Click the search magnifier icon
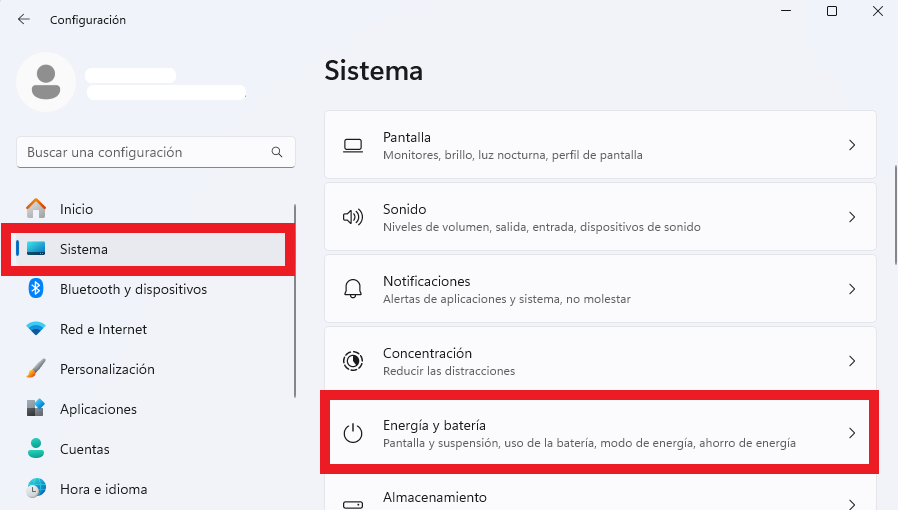Viewport: 898px width, 510px height. click(277, 152)
